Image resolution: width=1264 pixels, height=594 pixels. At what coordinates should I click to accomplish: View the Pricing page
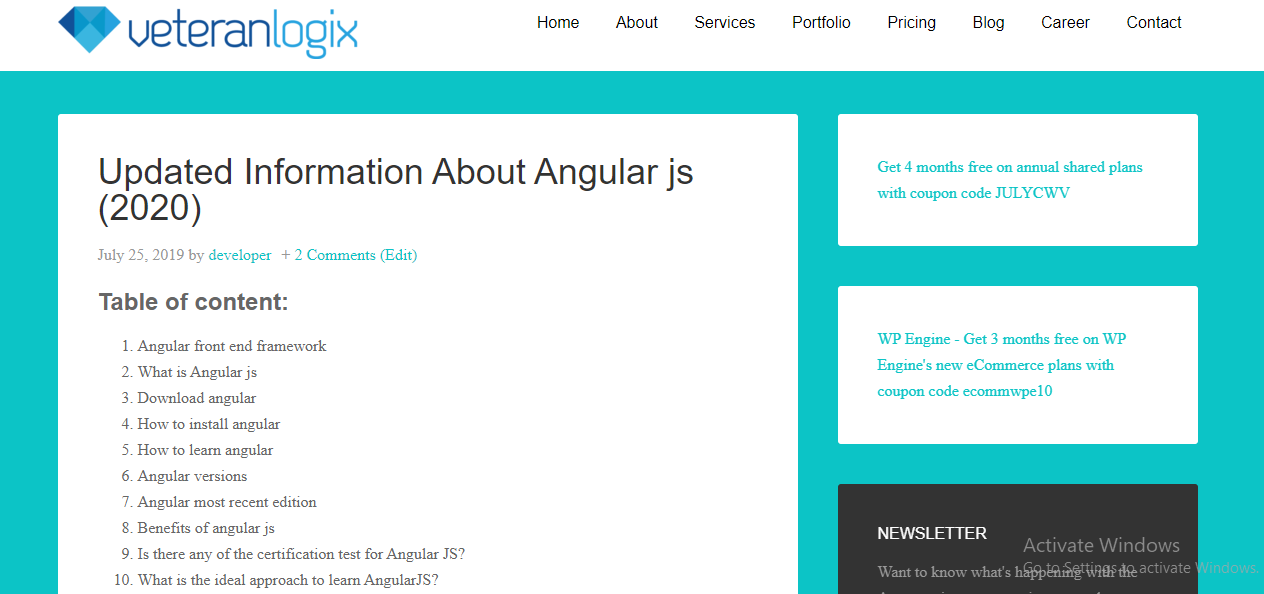point(911,22)
